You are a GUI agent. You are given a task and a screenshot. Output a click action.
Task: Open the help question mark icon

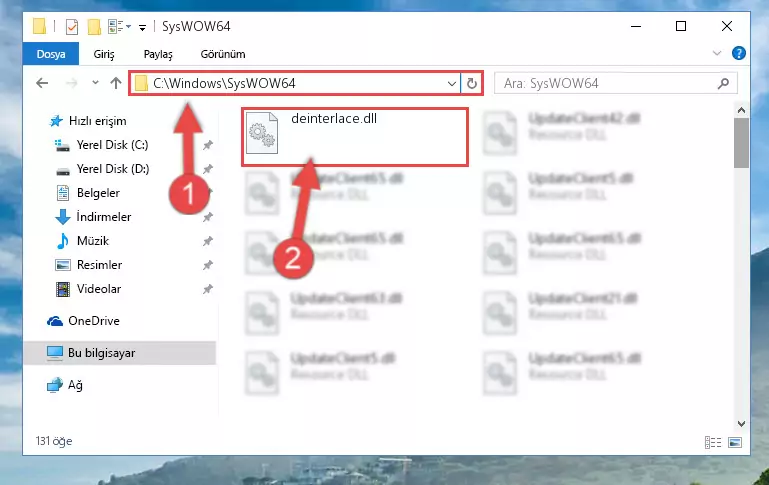tap(739, 53)
